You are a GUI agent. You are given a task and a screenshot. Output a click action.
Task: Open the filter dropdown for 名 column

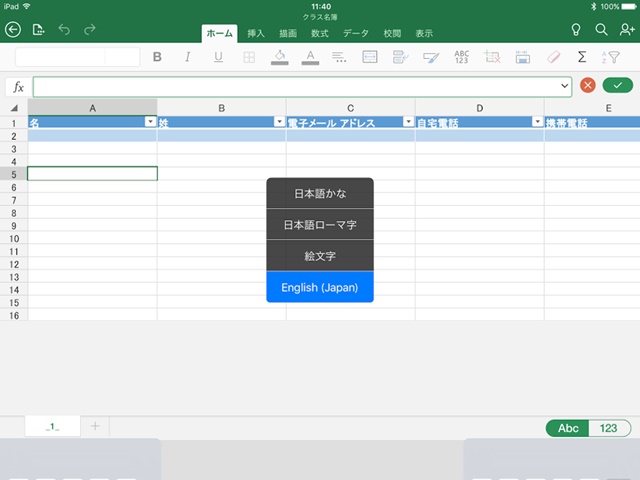(x=151, y=122)
